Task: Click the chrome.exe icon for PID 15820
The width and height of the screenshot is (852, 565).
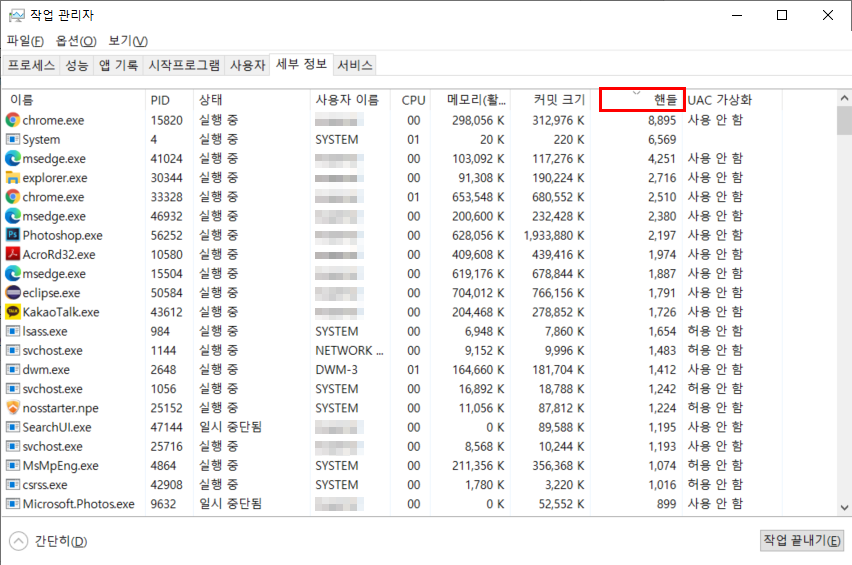Action: coord(13,120)
